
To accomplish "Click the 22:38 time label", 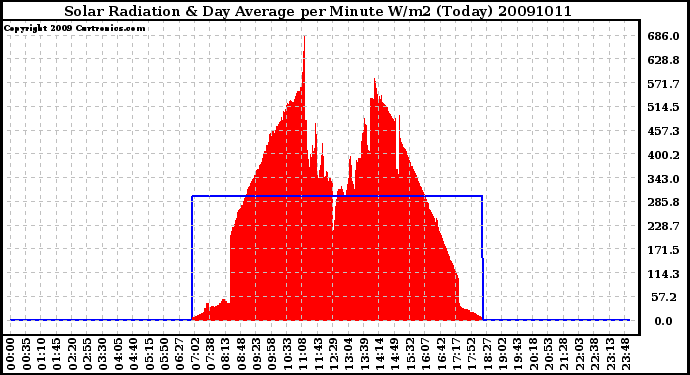I will tap(595, 354).
